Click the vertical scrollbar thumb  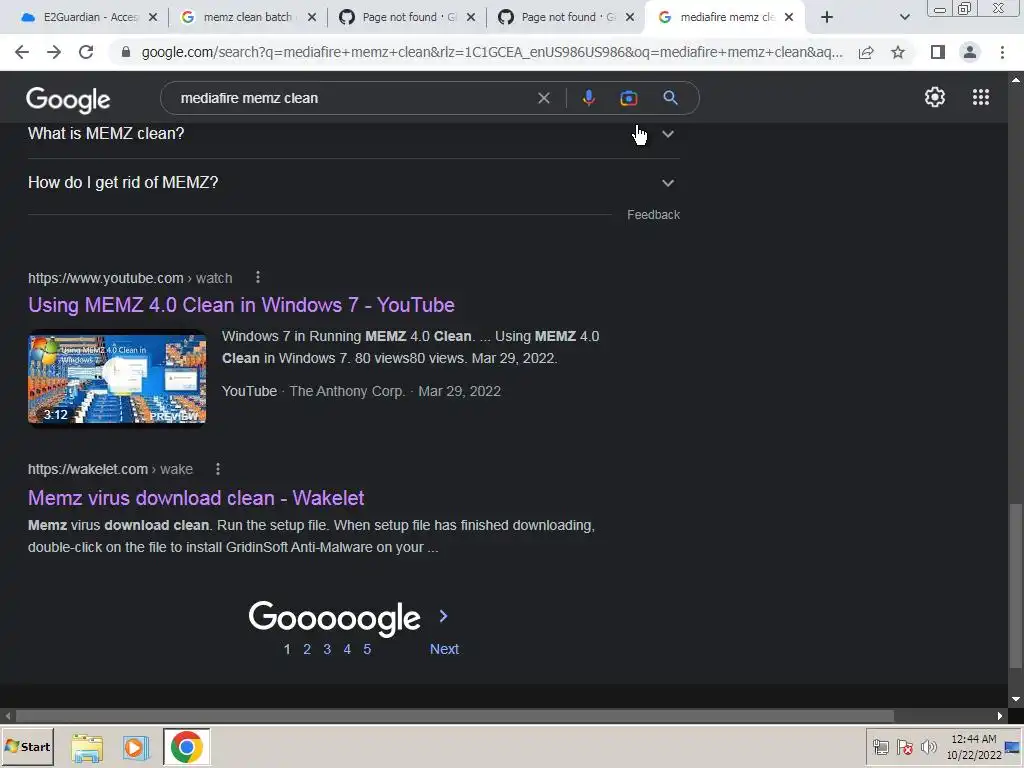pos(1016,586)
